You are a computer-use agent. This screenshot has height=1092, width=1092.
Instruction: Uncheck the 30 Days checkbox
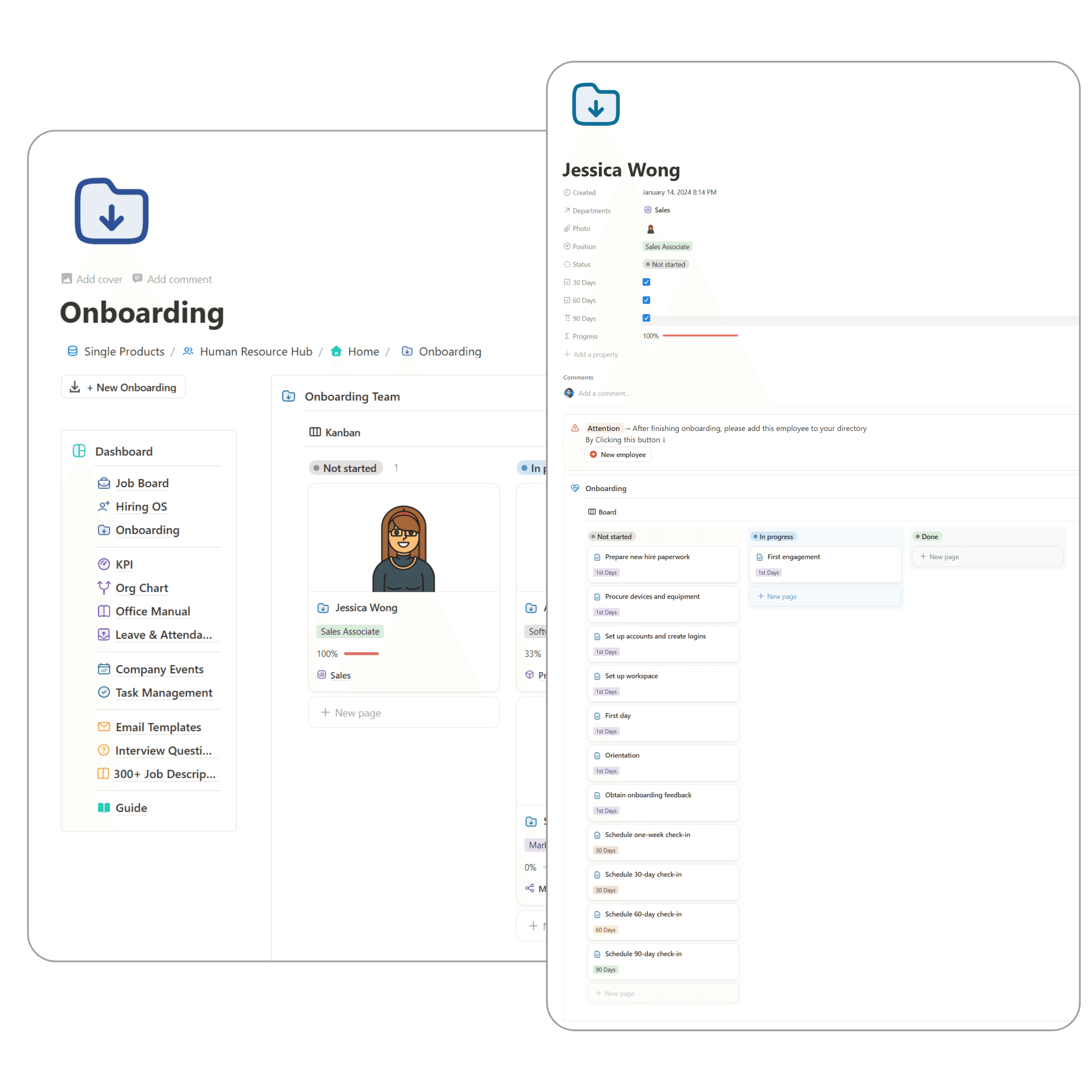pyautogui.click(x=646, y=282)
